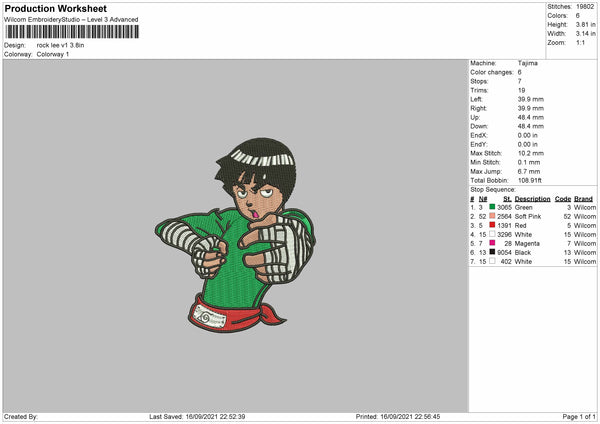The height and width of the screenshot is (424, 600).
Task: Click the Black thread color swatch
Action: 492,252
